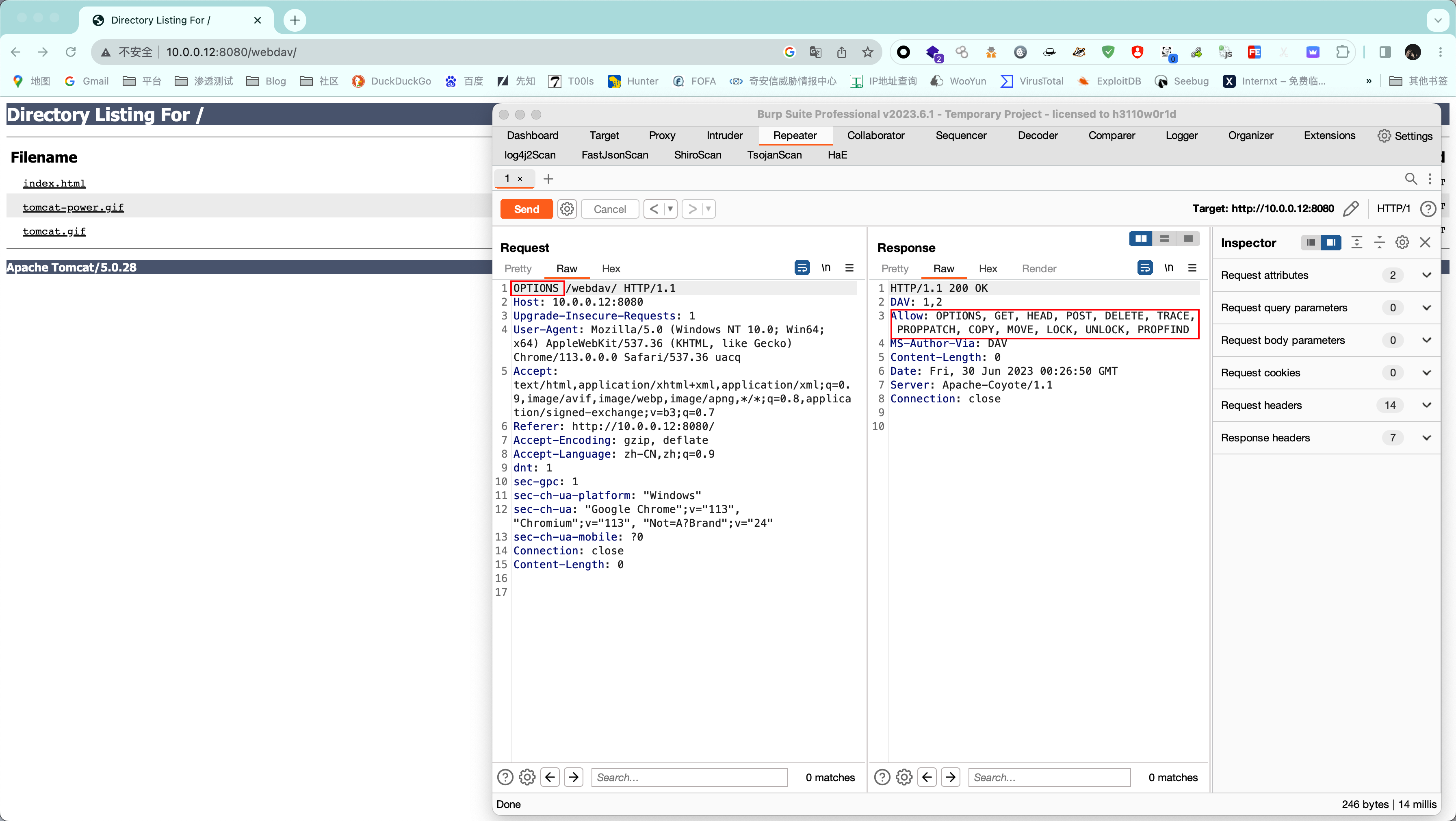This screenshot has height=821, width=1456.
Task: Click Chrome translate page icon
Action: pos(816,52)
